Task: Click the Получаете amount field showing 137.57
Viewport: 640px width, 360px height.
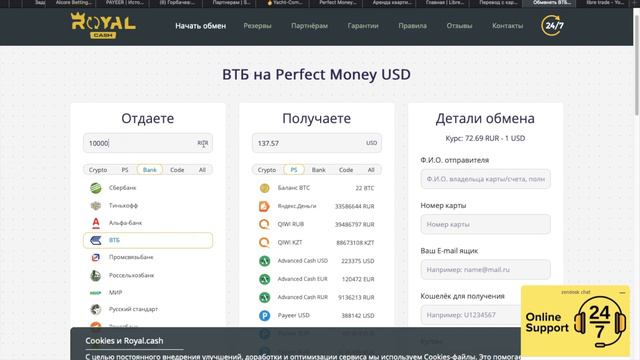Action: tap(317, 143)
